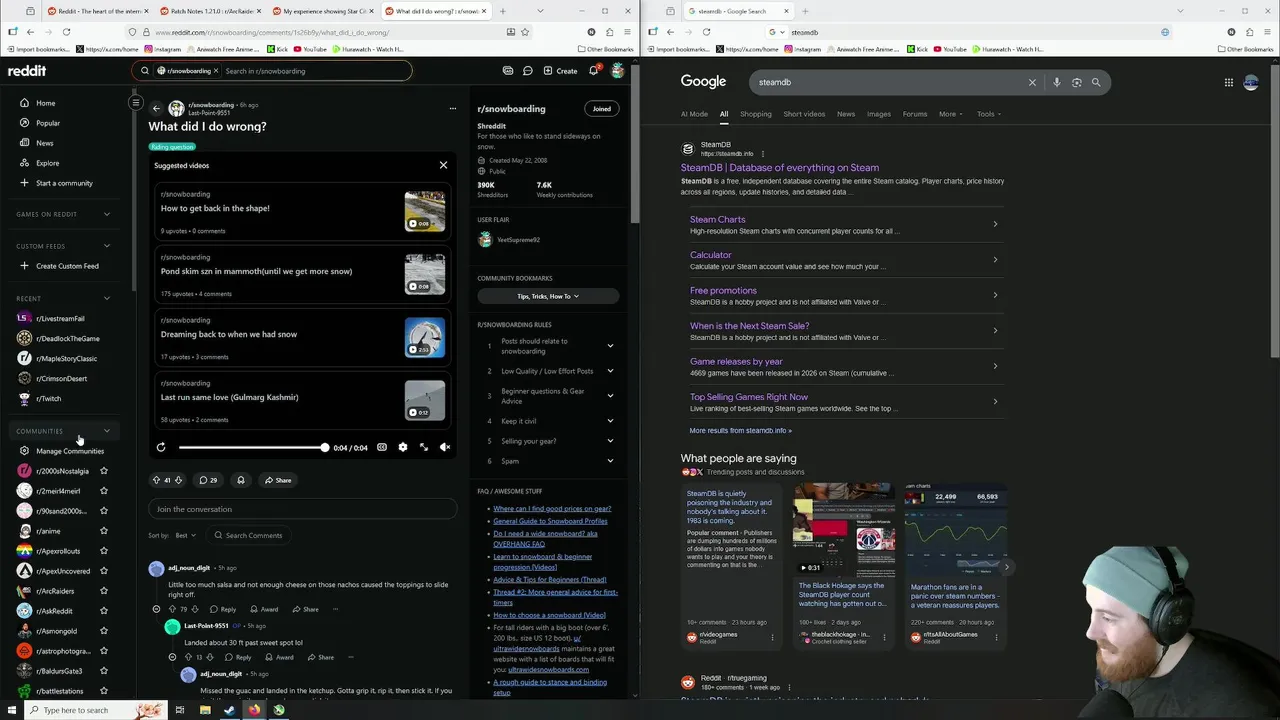Screen dimensions: 1280x720
Task: Go to r/DeadlockTheGame in Recent
Action: coord(67,338)
